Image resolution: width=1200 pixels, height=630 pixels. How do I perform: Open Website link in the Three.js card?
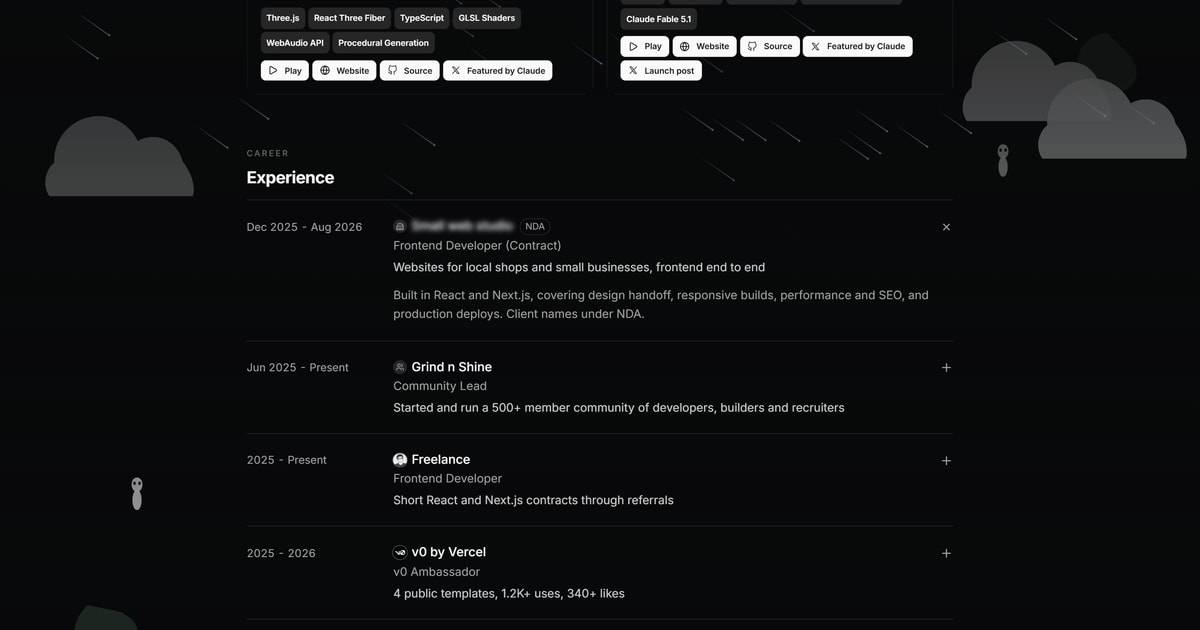click(344, 71)
